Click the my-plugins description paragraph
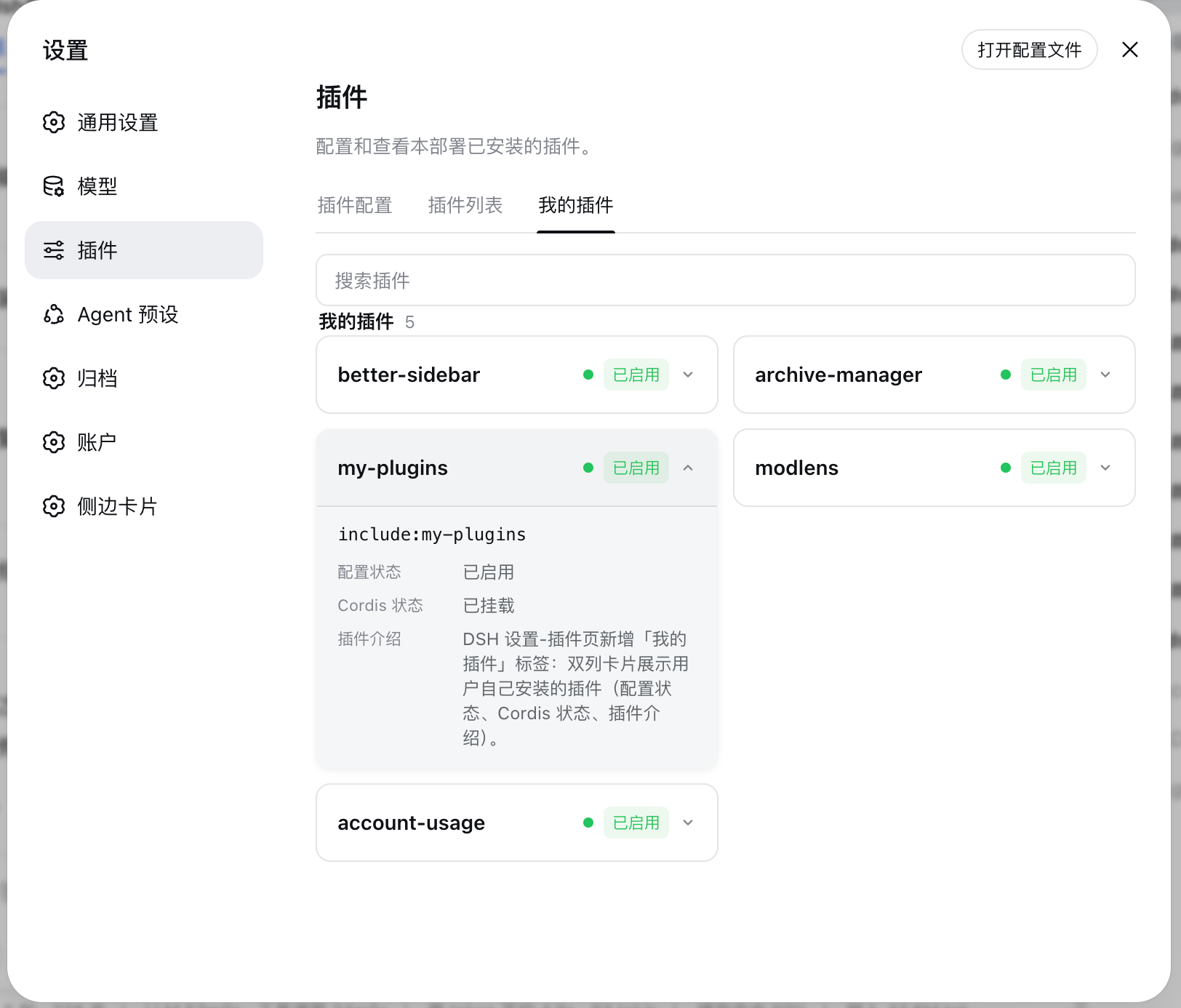 (575, 688)
